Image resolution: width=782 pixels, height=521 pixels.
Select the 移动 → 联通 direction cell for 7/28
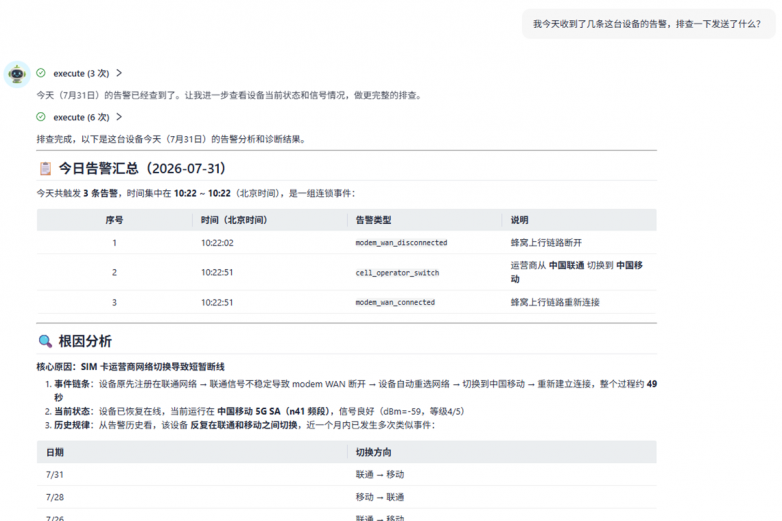point(380,497)
